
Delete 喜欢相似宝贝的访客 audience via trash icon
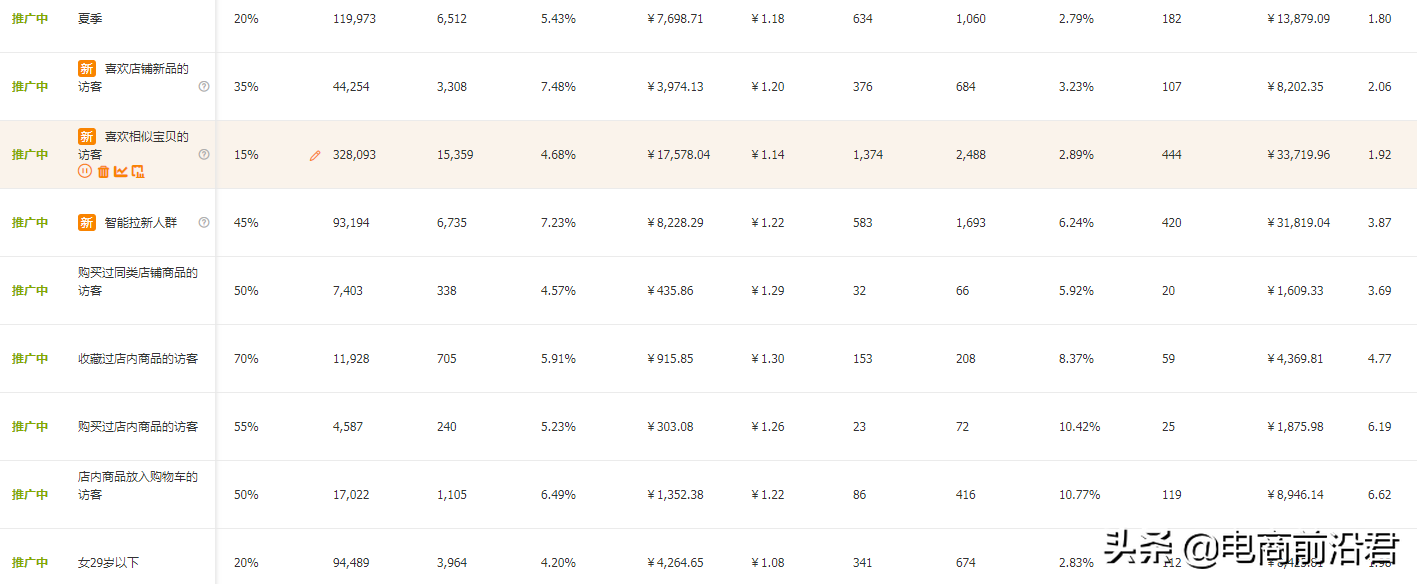(x=103, y=172)
